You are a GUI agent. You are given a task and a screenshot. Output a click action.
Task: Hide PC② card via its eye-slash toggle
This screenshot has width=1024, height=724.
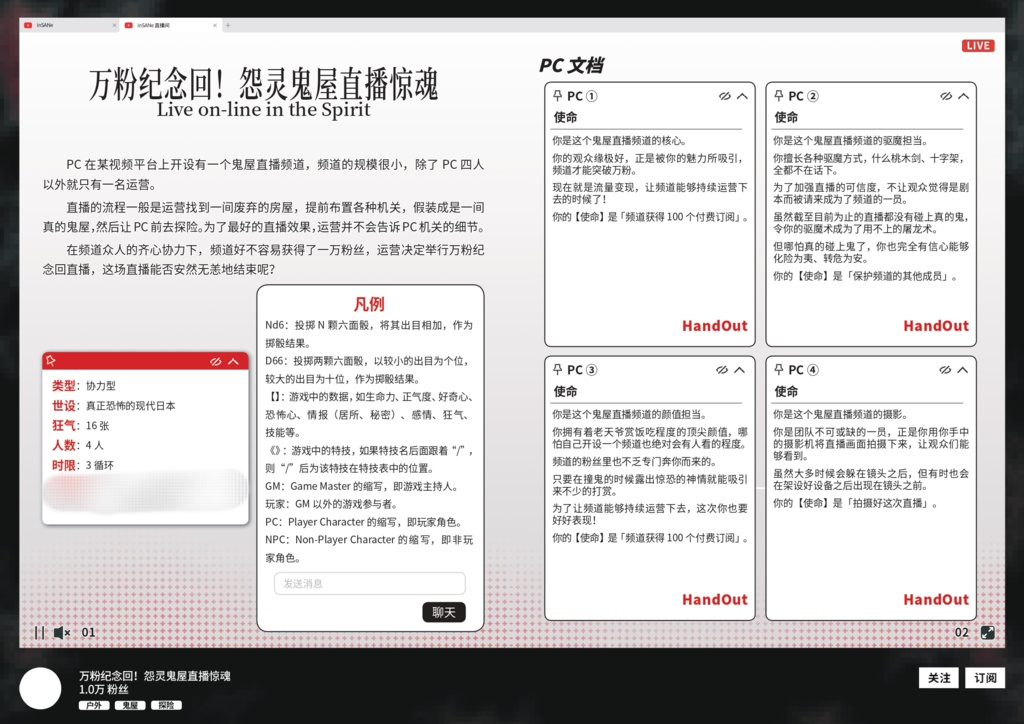coord(944,96)
